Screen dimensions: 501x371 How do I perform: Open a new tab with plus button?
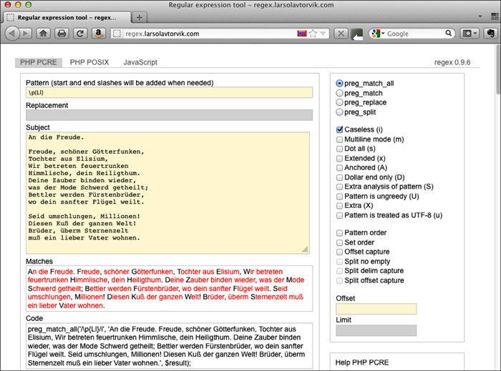point(139,18)
